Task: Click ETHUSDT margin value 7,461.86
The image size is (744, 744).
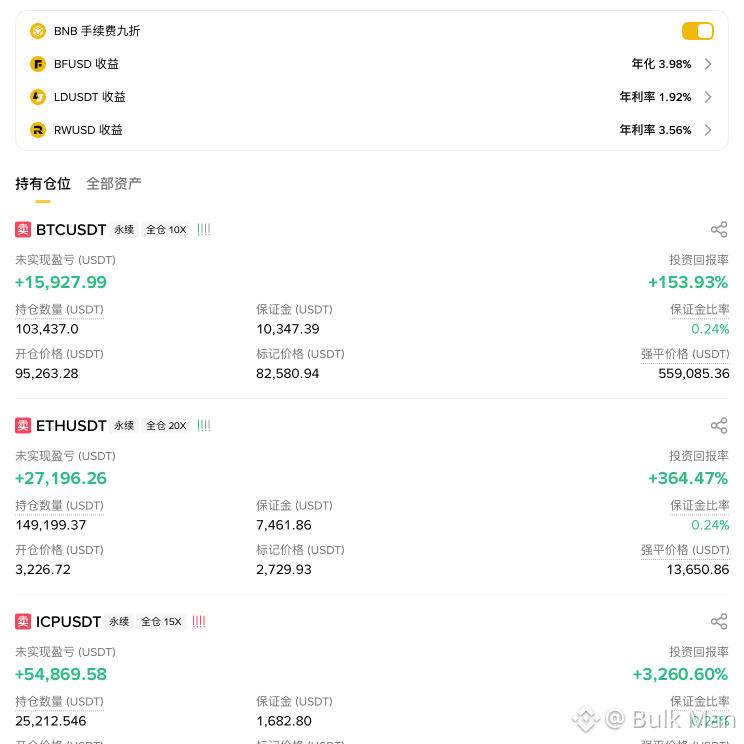Action: coord(284,525)
